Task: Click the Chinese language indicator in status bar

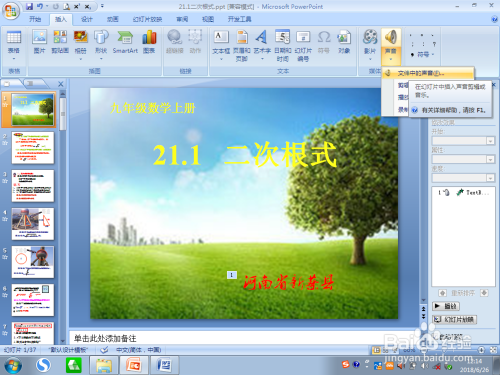Action: (x=139, y=350)
